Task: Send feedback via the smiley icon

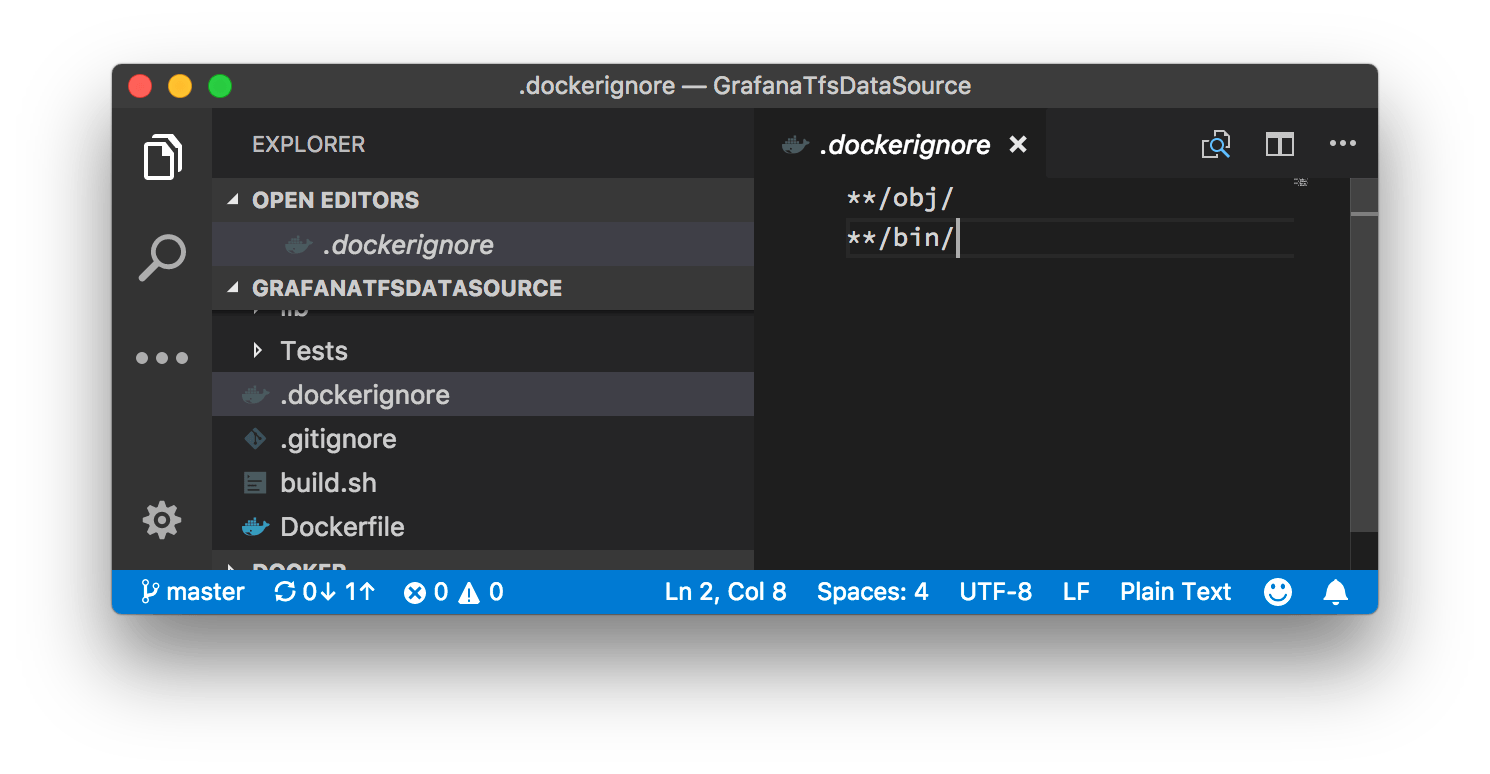Action: coord(1277,591)
